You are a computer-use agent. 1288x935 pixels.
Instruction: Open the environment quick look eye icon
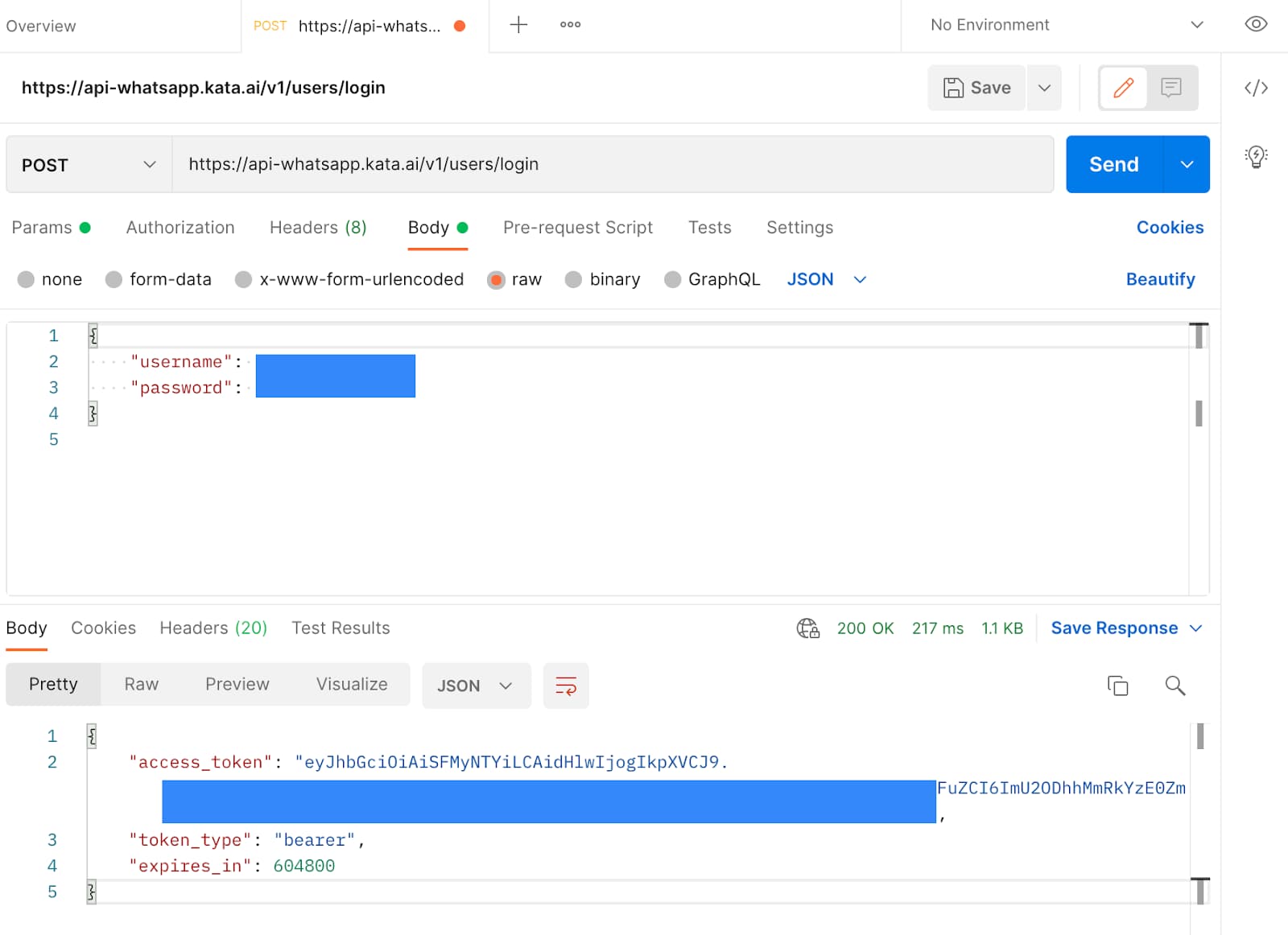click(x=1256, y=24)
